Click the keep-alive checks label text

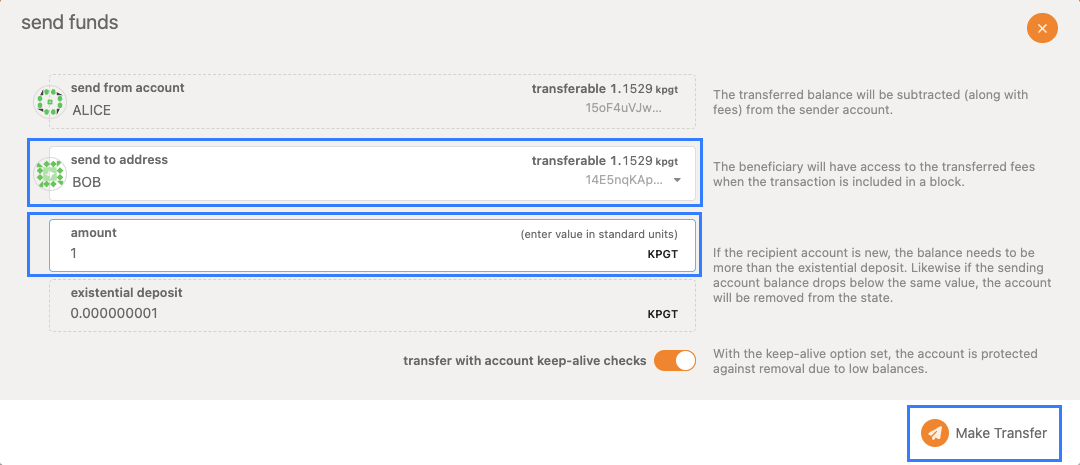(525, 360)
